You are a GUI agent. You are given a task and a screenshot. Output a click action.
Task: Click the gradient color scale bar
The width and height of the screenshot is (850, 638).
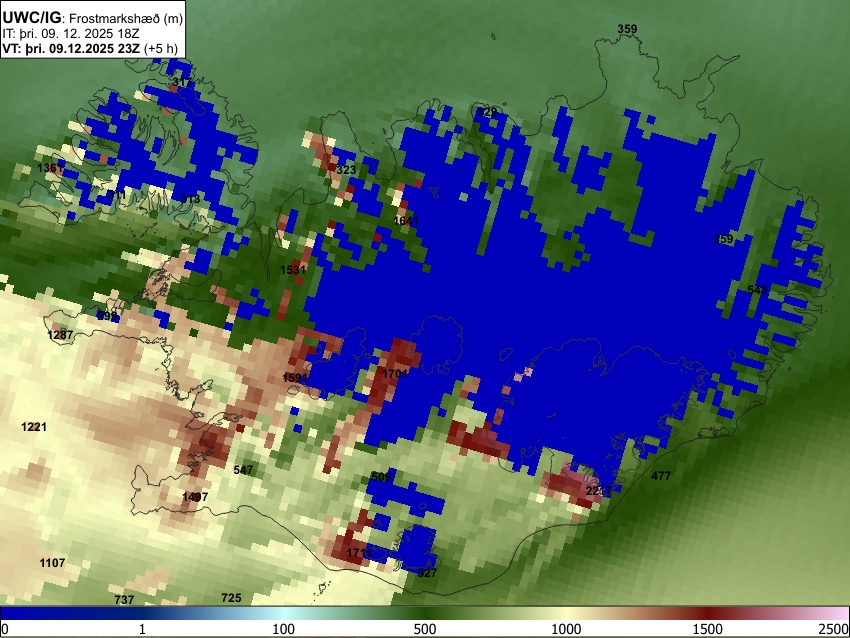pyautogui.click(x=425, y=614)
